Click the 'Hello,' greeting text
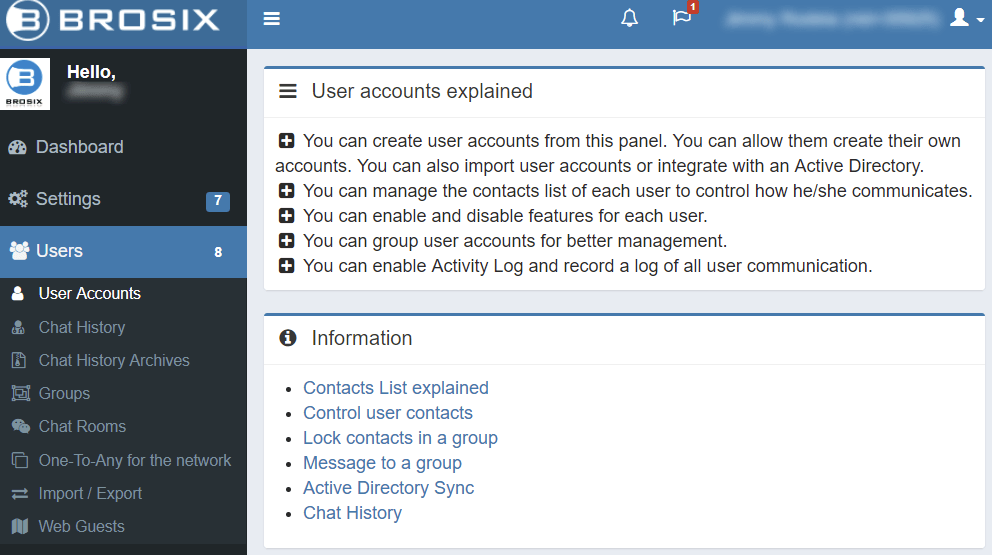The width and height of the screenshot is (992, 555). click(x=92, y=72)
